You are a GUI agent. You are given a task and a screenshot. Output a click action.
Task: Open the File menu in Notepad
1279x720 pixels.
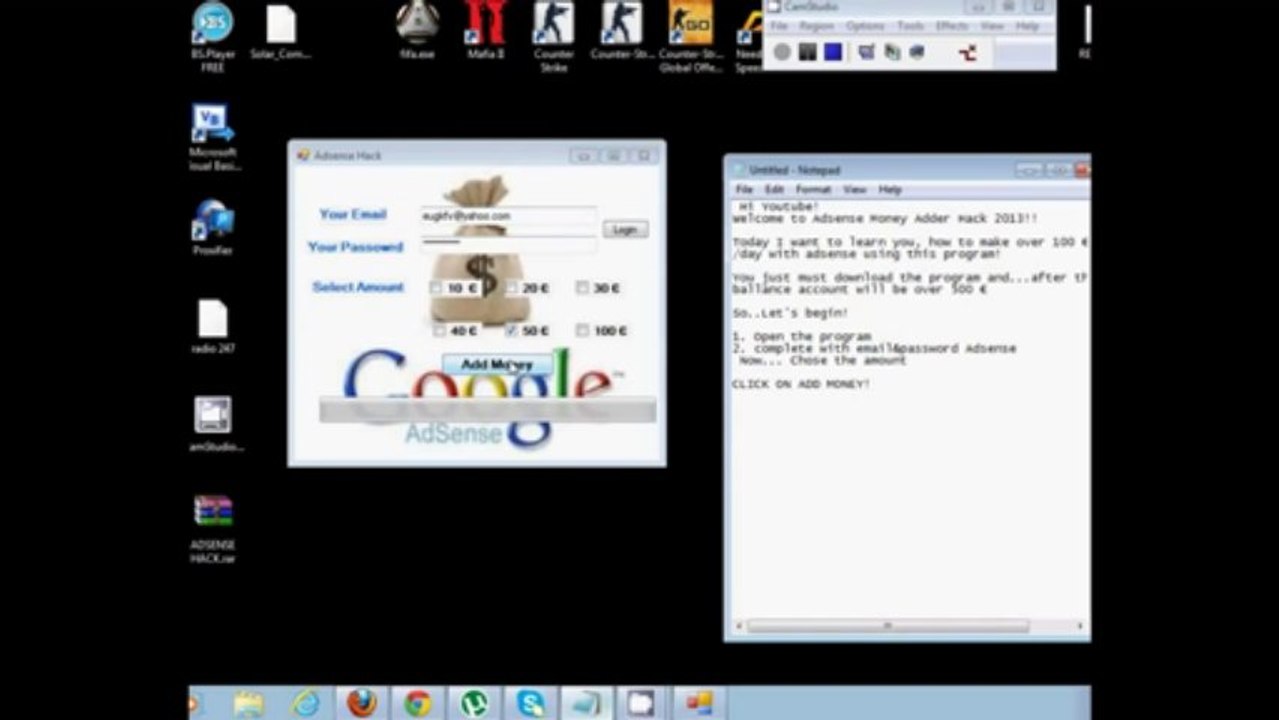tap(744, 190)
